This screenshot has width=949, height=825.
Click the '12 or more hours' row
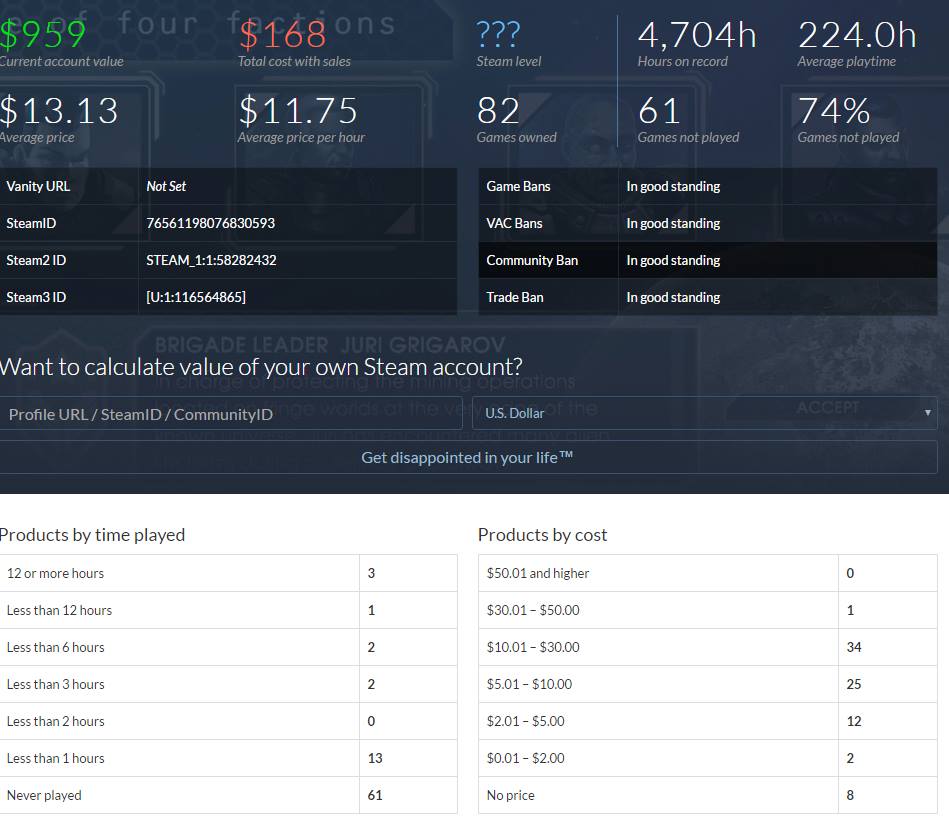point(228,573)
